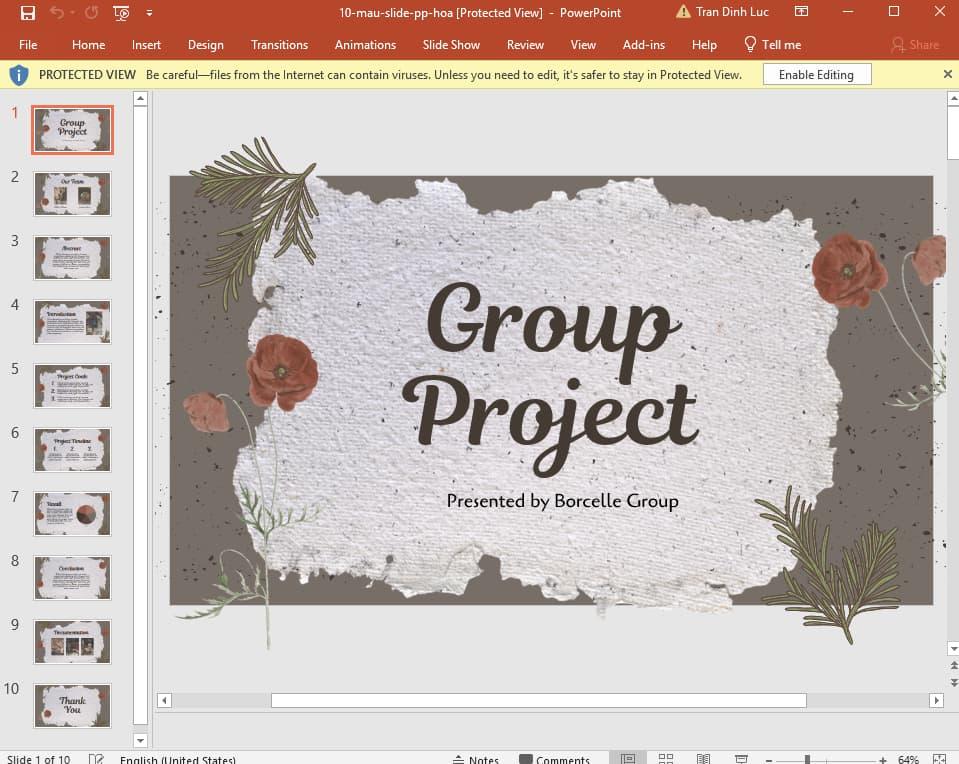Screen dimensions: 959x764
Task: Activate Tell me search
Action: pos(773,44)
